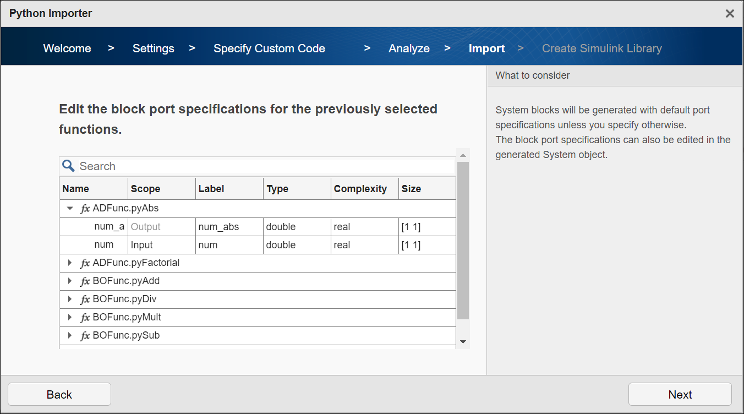Edit the num_abs label cell

point(229,227)
